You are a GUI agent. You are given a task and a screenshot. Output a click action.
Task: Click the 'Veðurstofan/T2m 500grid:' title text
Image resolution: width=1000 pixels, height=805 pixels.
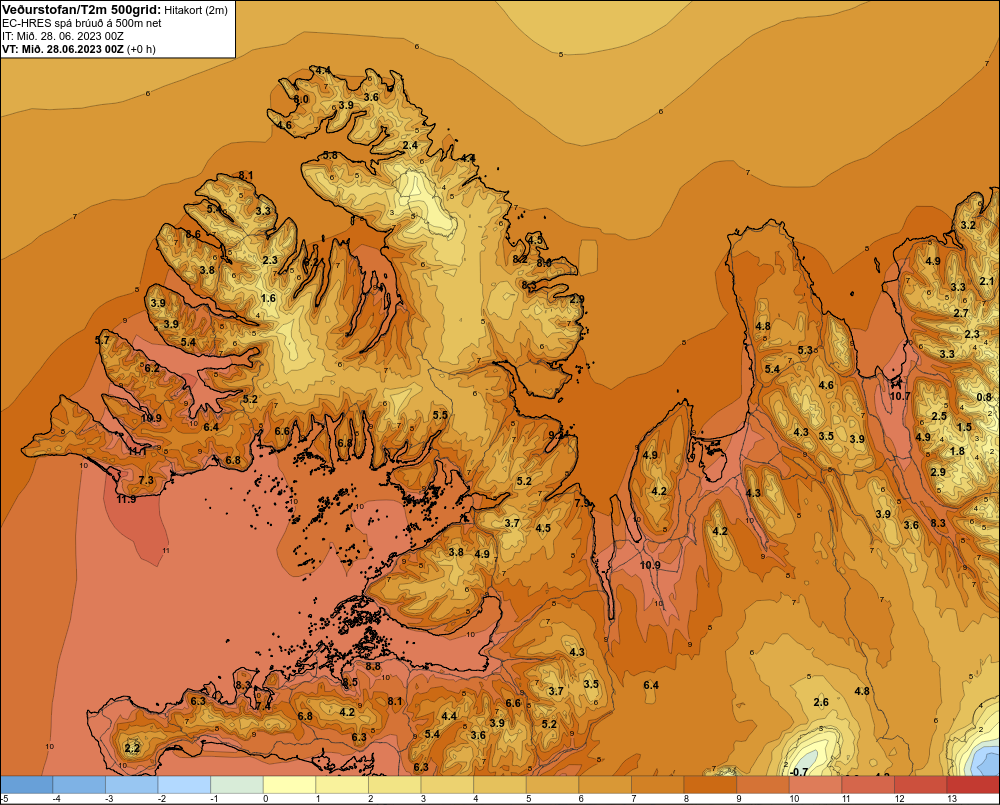pyautogui.click(x=81, y=9)
